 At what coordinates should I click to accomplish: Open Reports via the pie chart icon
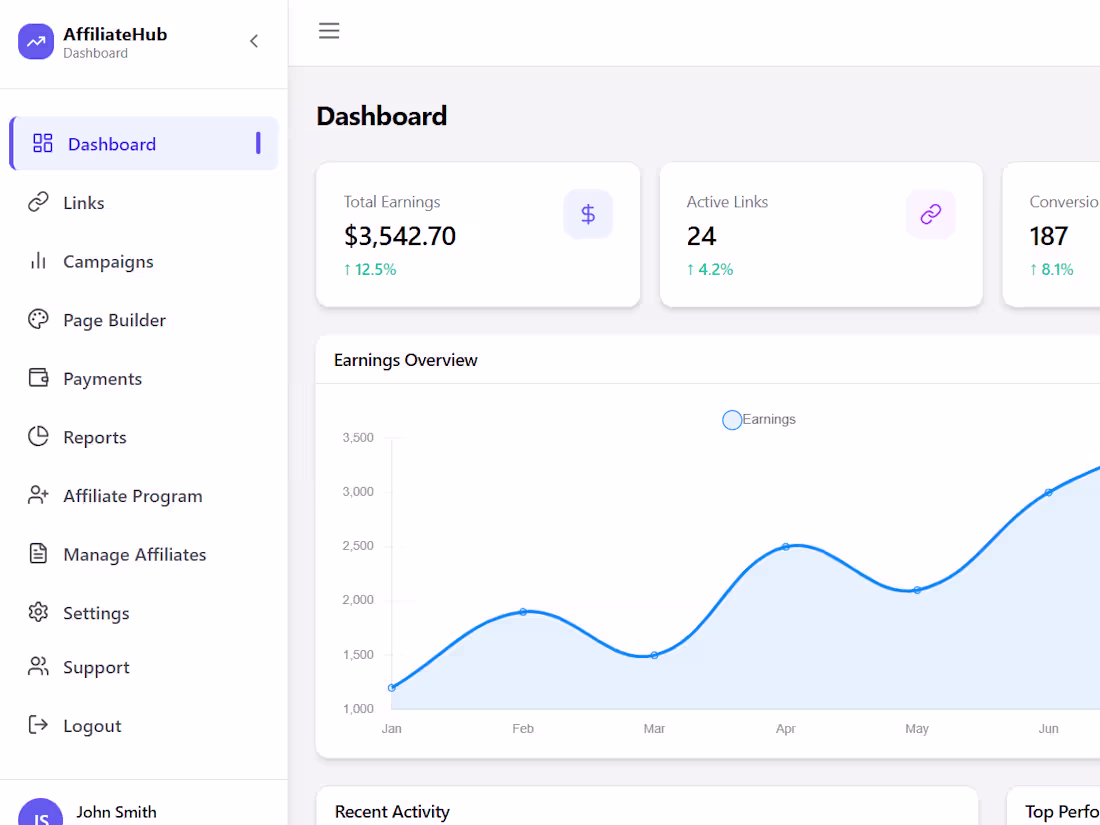(37, 436)
